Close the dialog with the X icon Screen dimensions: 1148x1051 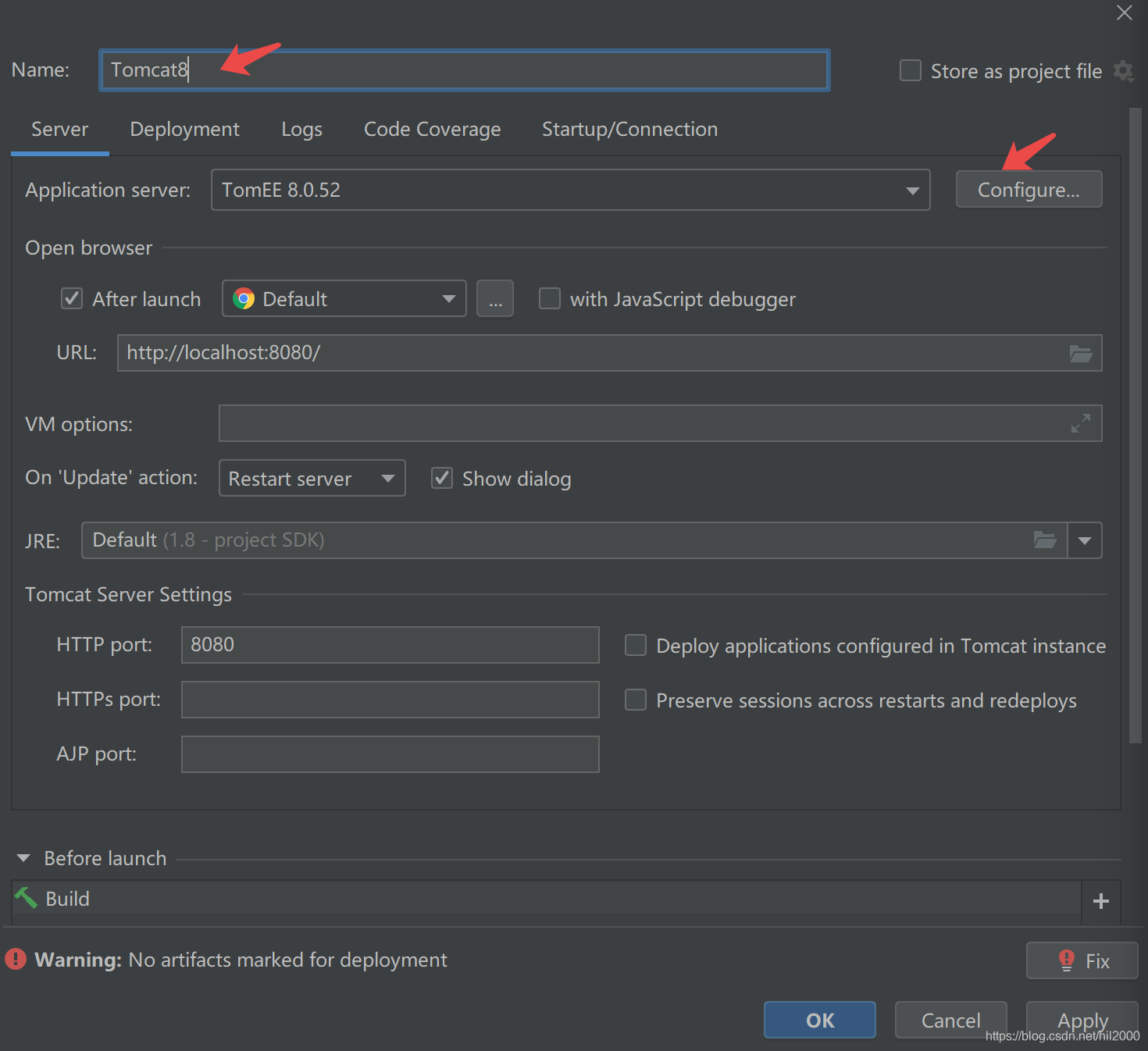(1125, 12)
